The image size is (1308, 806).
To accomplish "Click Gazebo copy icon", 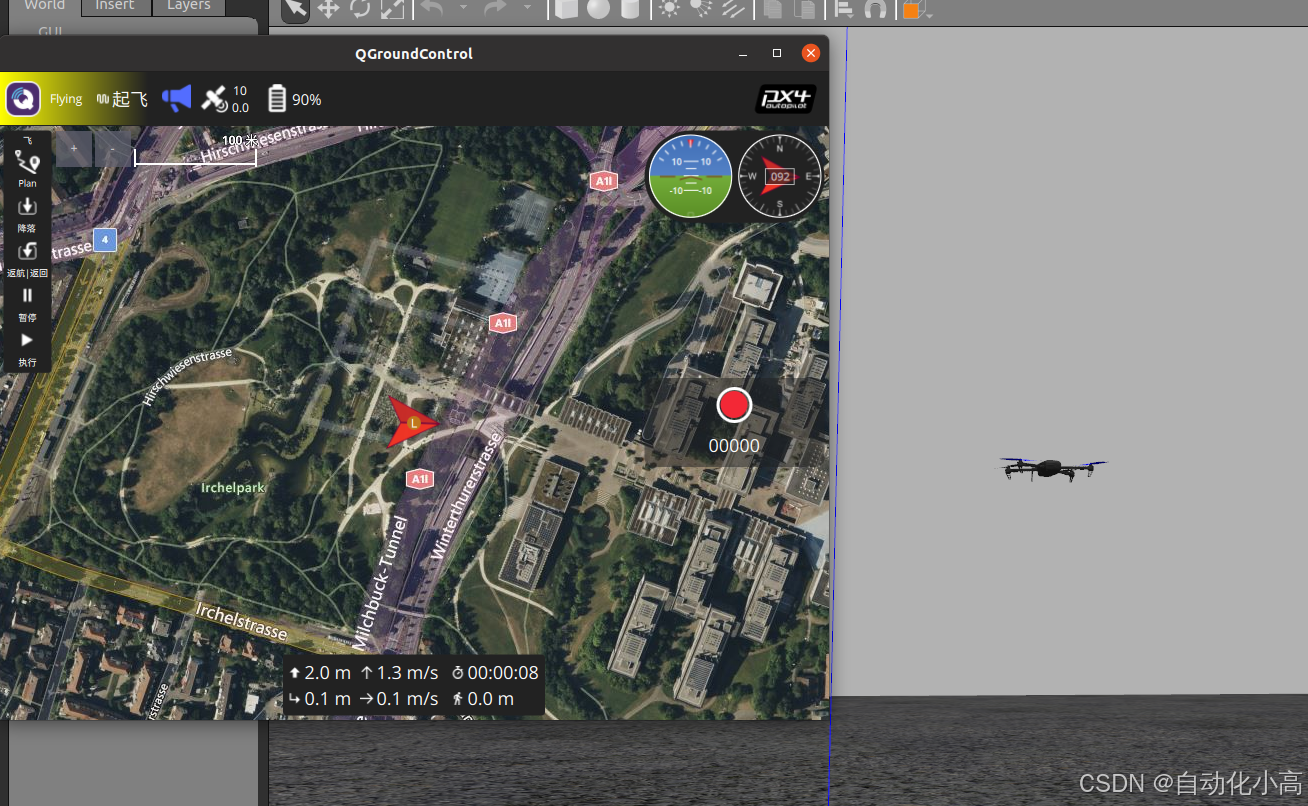I will pyautogui.click(x=772, y=9).
